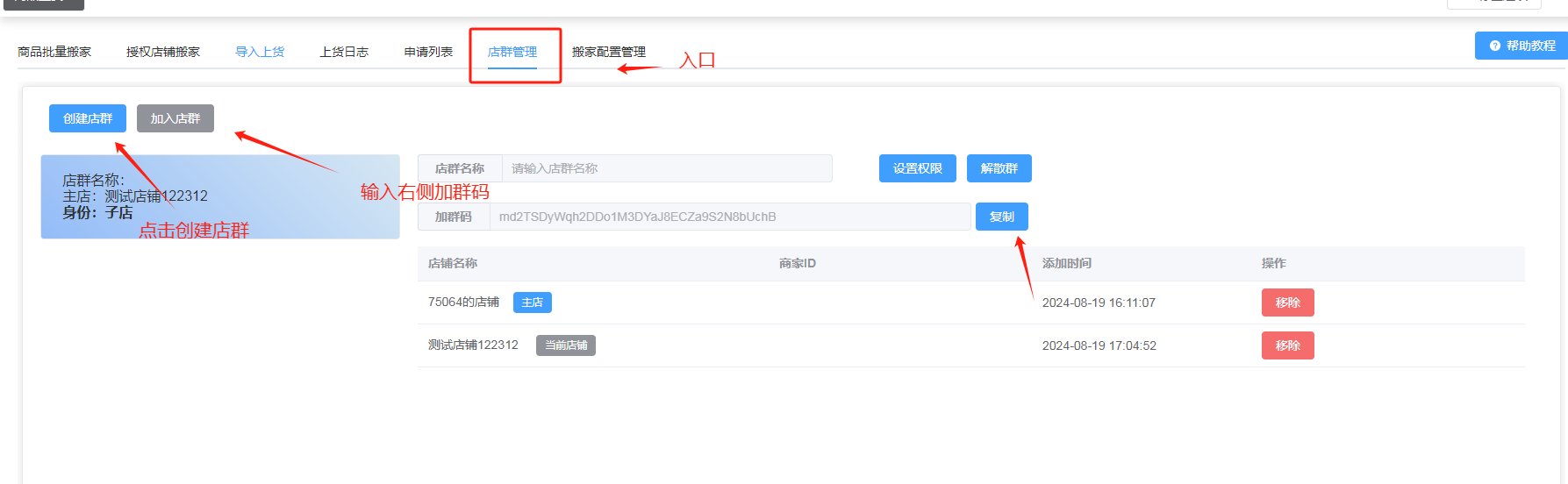Select the 店群管理 tab
This screenshot has width=1568, height=484.
point(512,52)
